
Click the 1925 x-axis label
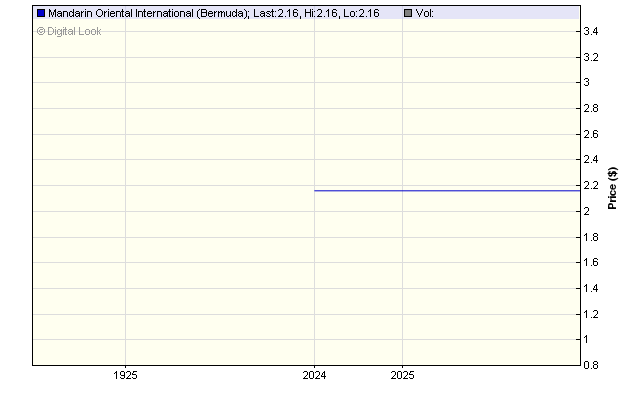125,375
